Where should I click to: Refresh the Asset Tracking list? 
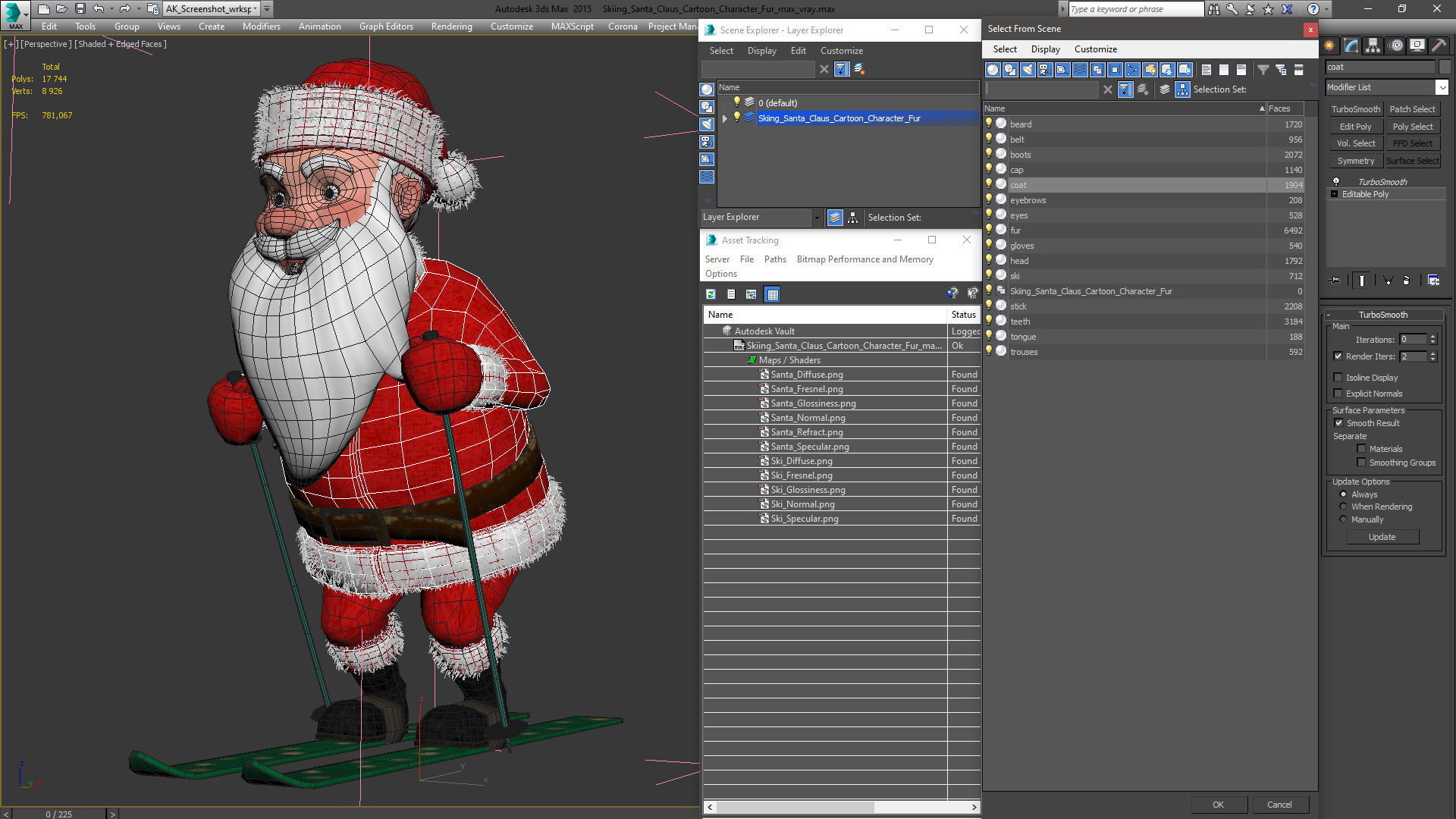pyautogui.click(x=711, y=294)
